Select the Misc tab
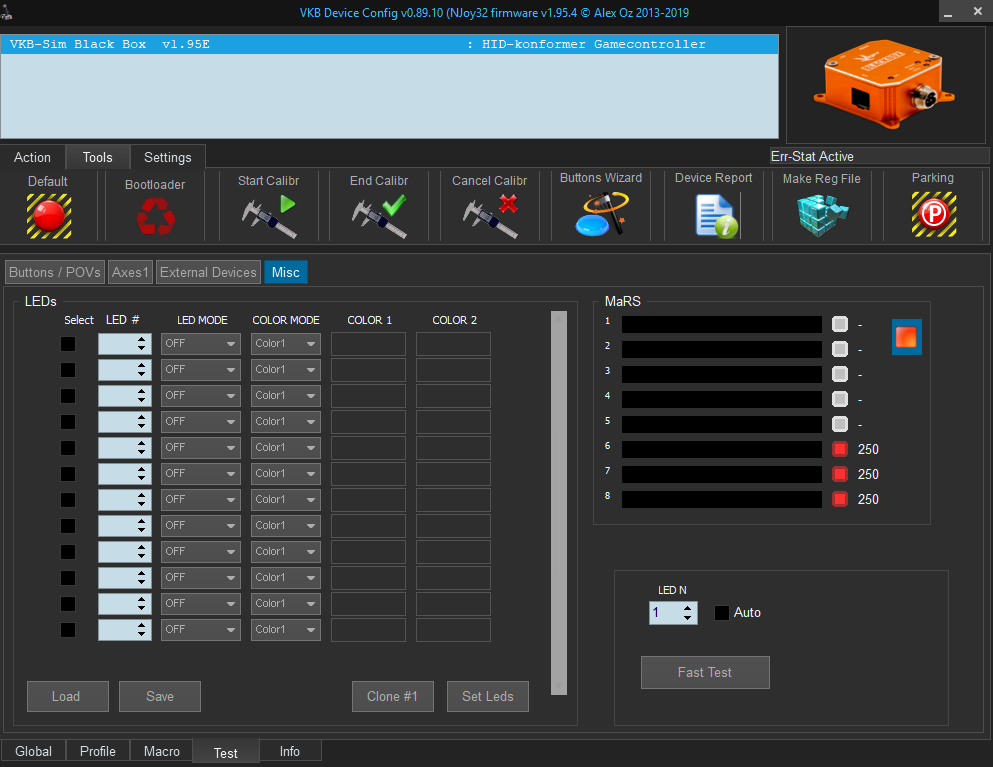The height and width of the screenshot is (767, 993). [x=286, y=272]
